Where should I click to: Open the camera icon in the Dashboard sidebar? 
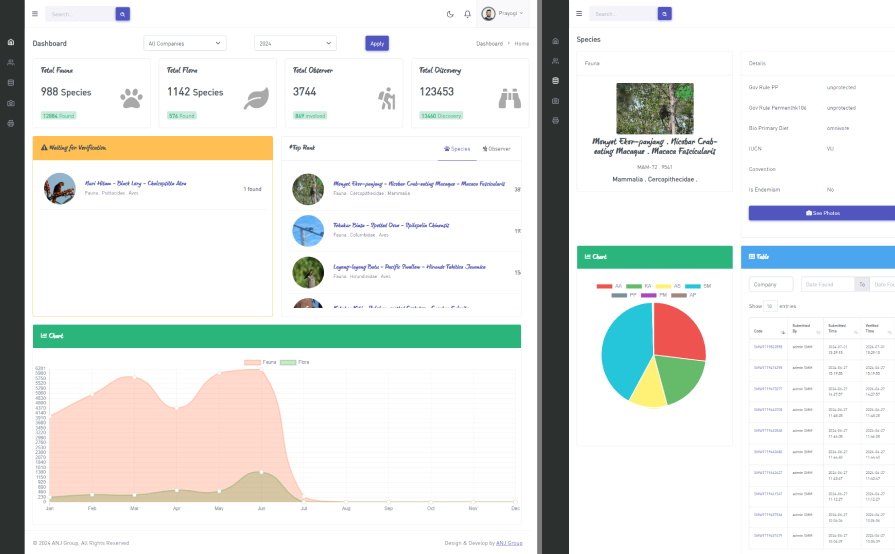tap(11, 102)
